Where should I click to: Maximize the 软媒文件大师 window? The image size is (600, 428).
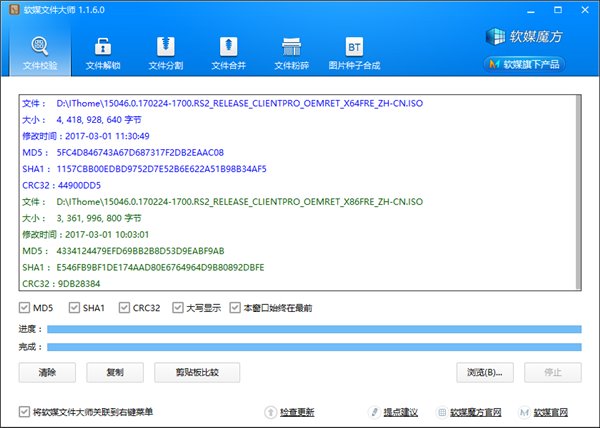[x=558, y=10]
